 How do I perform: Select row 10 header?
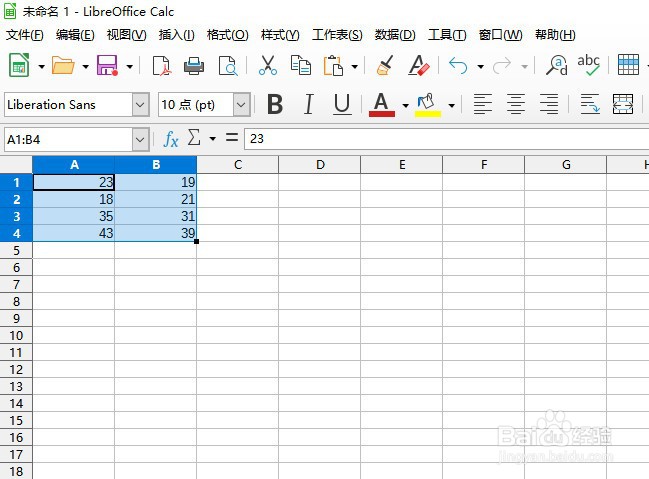coord(16,335)
